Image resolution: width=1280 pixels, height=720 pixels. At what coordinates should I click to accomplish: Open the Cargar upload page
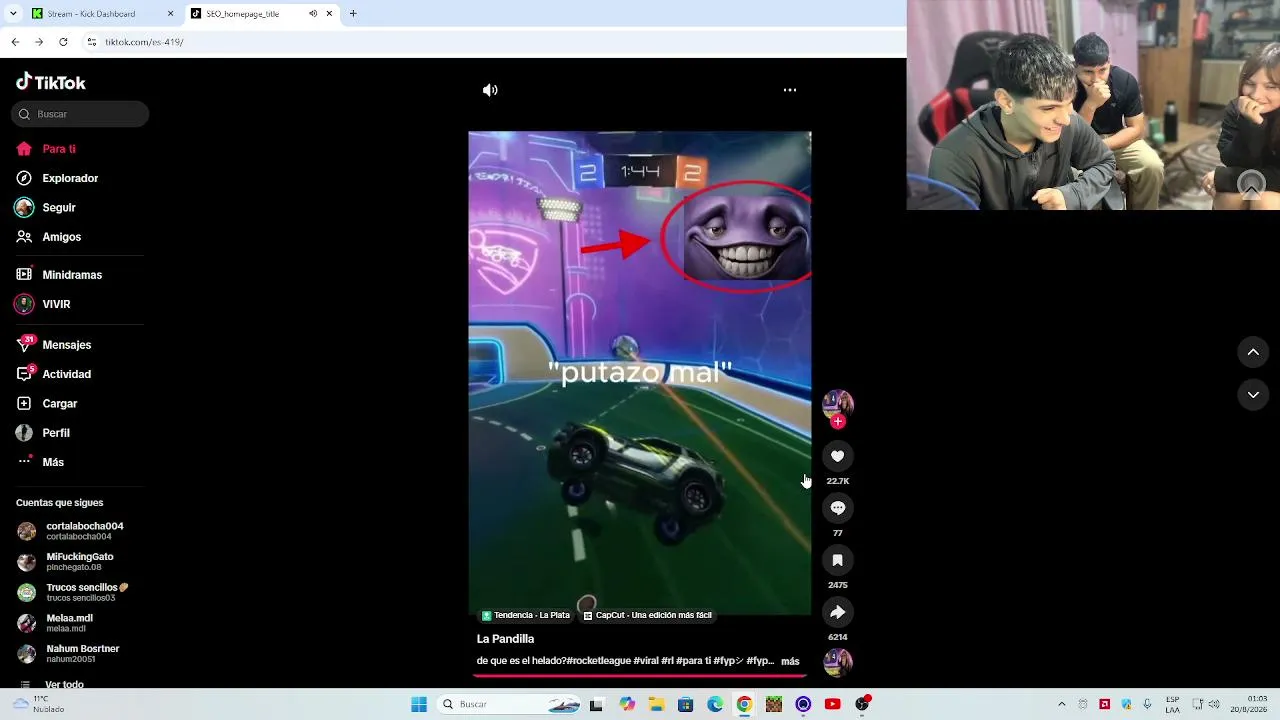click(x=47, y=404)
